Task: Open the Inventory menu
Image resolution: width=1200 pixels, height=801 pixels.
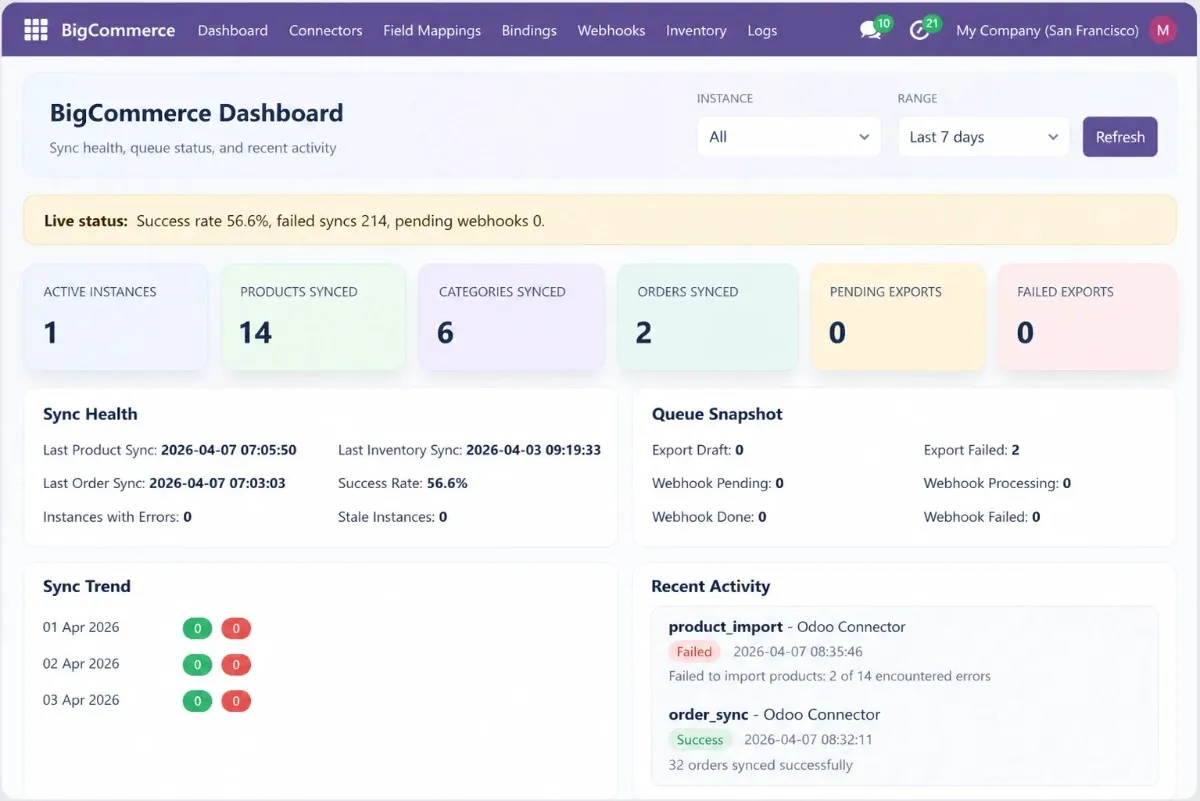Action: pos(696,30)
